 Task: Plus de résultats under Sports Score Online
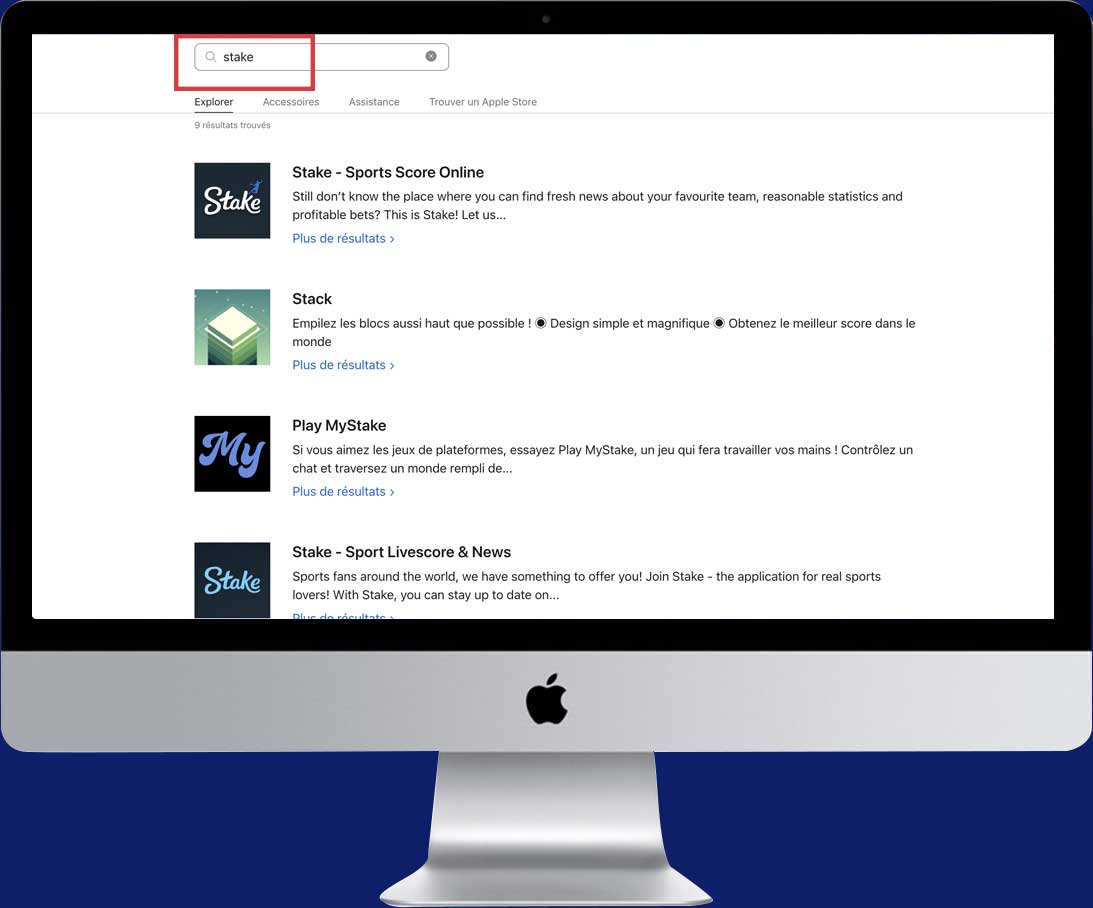[343, 238]
